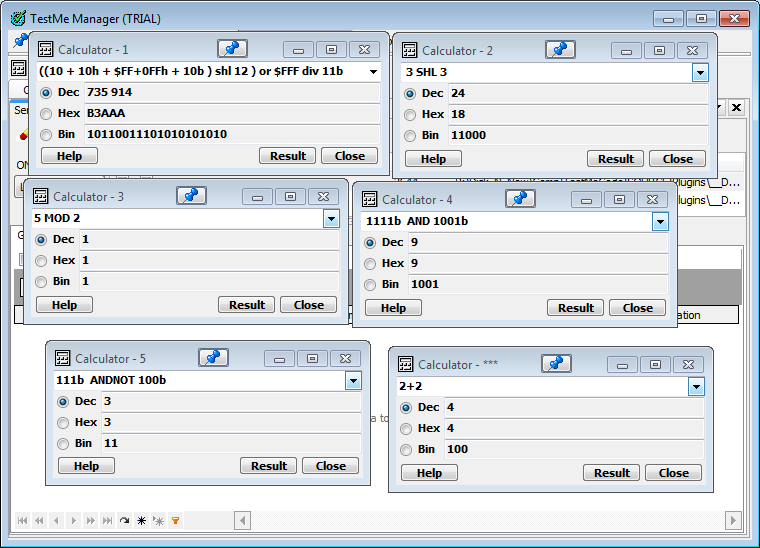Select Bin radio button in Calculator - 4
Image resolution: width=760 pixels, height=548 pixels.
coord(371,285)
